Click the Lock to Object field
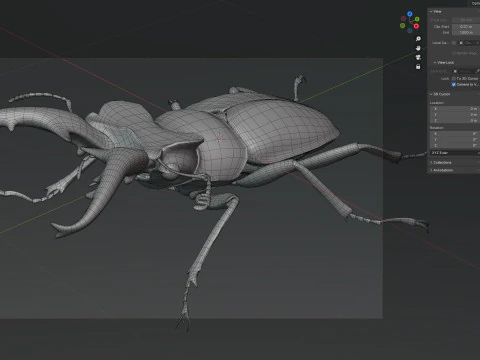This screenshot has height=360, width=480. pyautogui.click(x=466, y=71)
